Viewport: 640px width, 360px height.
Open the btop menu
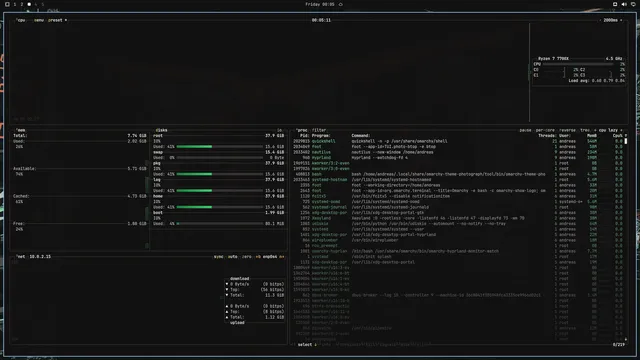pyautogui.click(x=39, y=20)
